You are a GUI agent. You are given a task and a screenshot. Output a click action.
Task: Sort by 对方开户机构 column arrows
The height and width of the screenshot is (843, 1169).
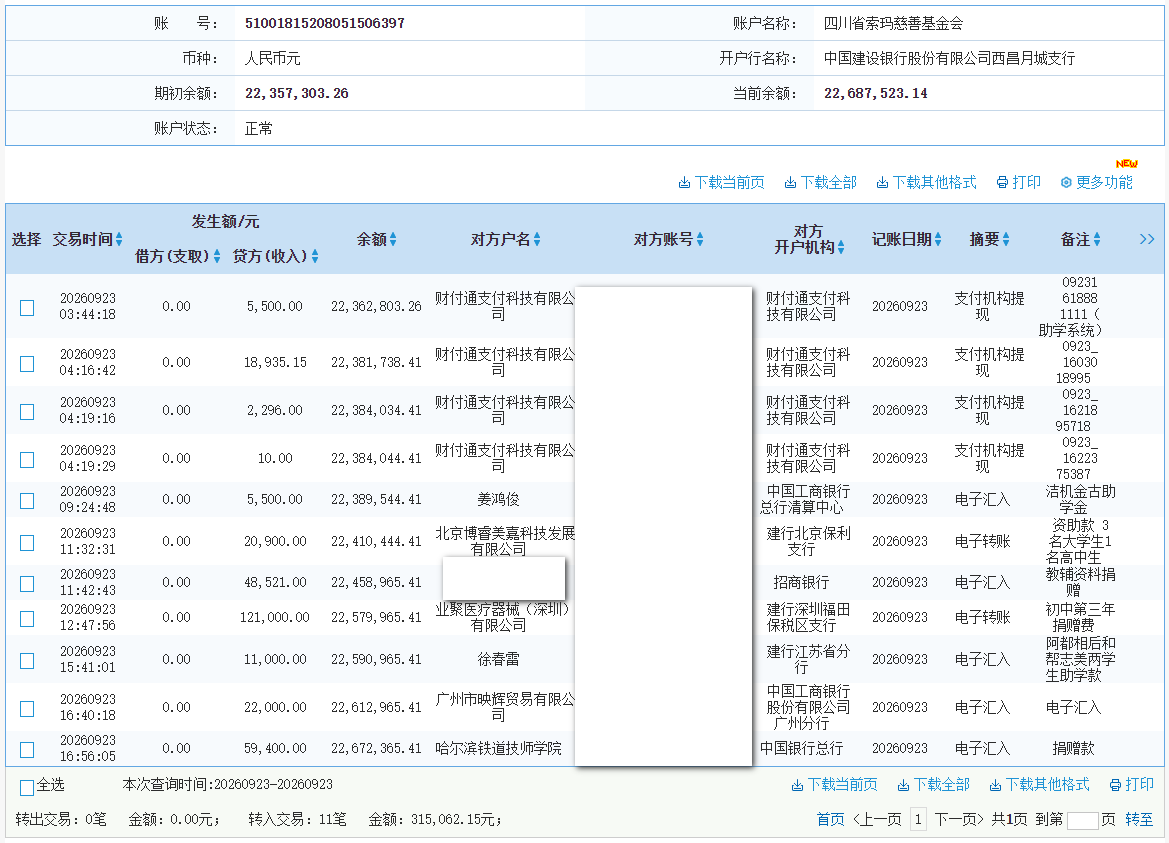[x=841, y=247]
